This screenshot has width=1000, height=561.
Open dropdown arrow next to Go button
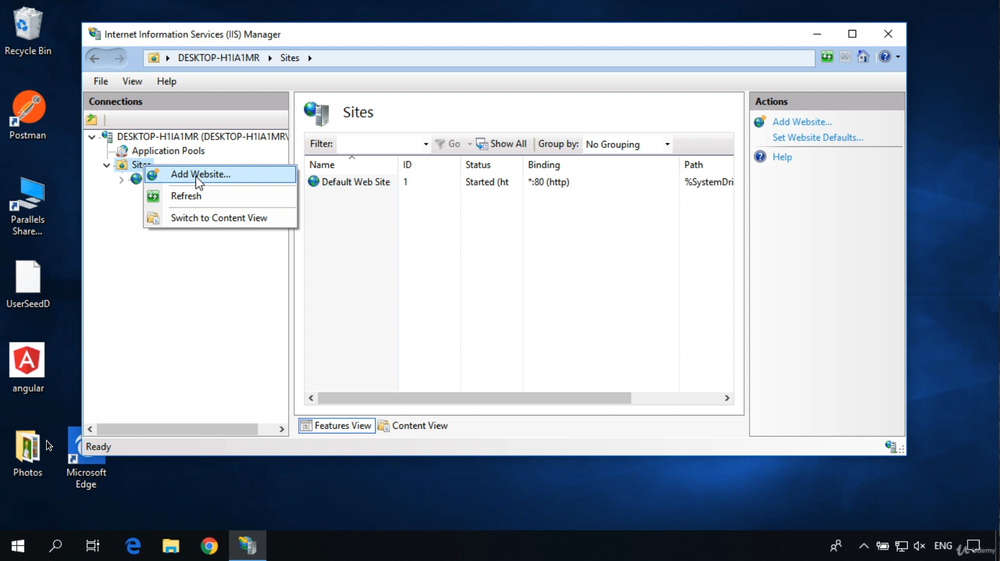click(x=469, y=144)
